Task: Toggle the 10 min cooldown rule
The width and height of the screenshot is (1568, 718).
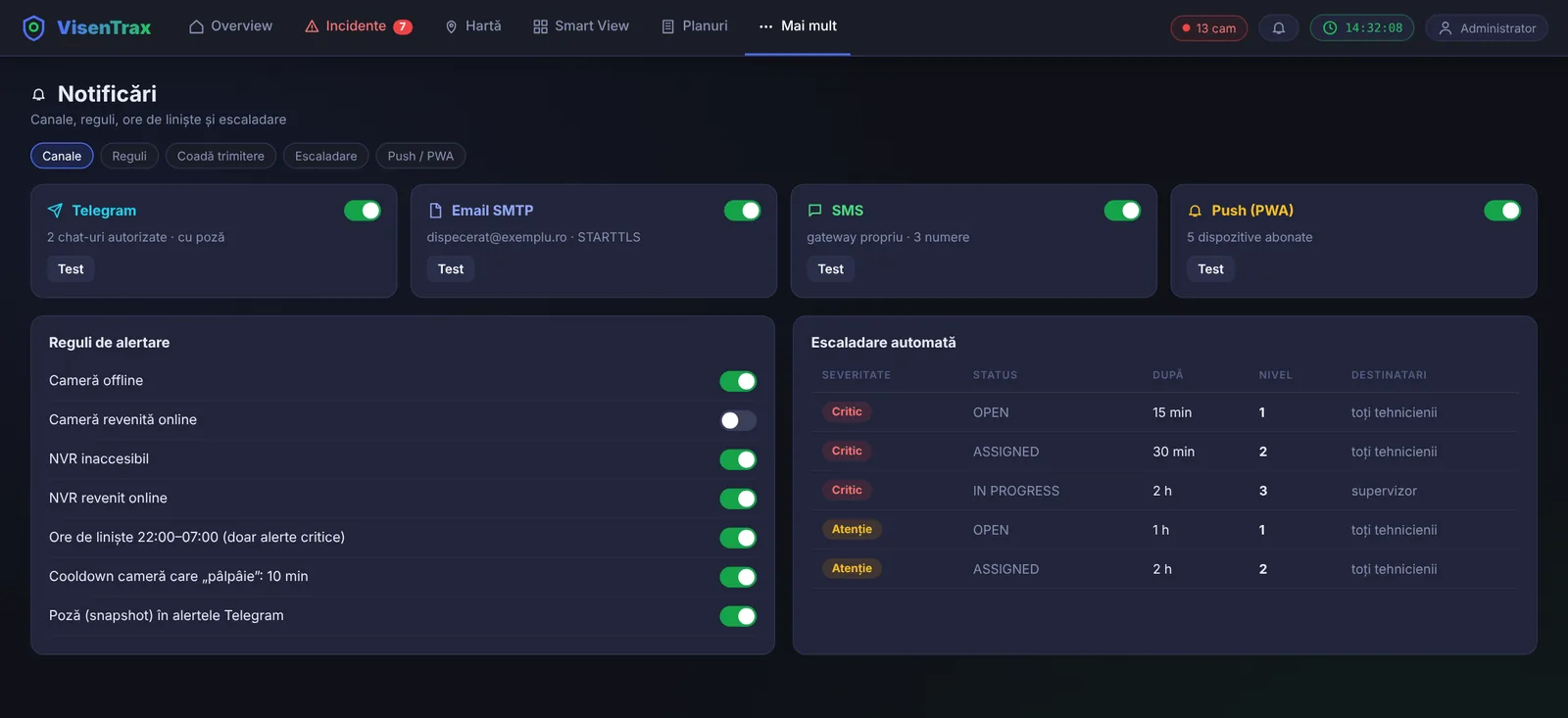Action: (738, 577)
